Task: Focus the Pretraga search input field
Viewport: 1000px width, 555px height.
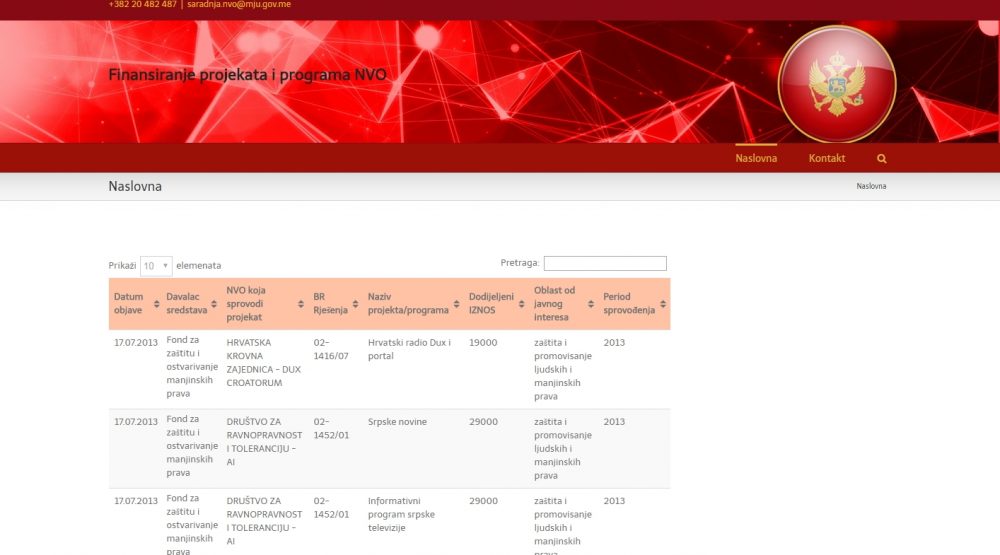Action: 605,263
